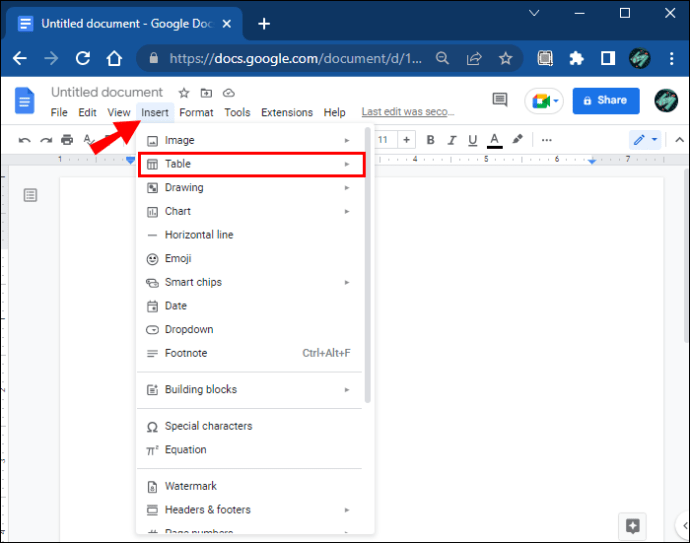
Task: Click the Google Docs home icon
Action: coord(25,101)
